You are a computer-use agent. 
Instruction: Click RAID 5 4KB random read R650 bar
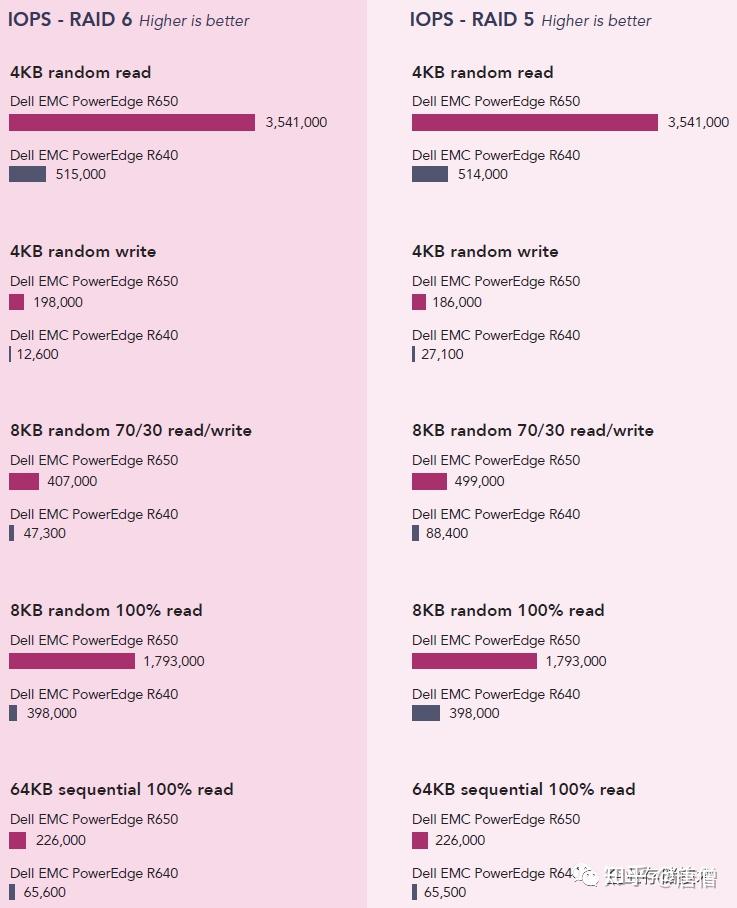[534, 122]
